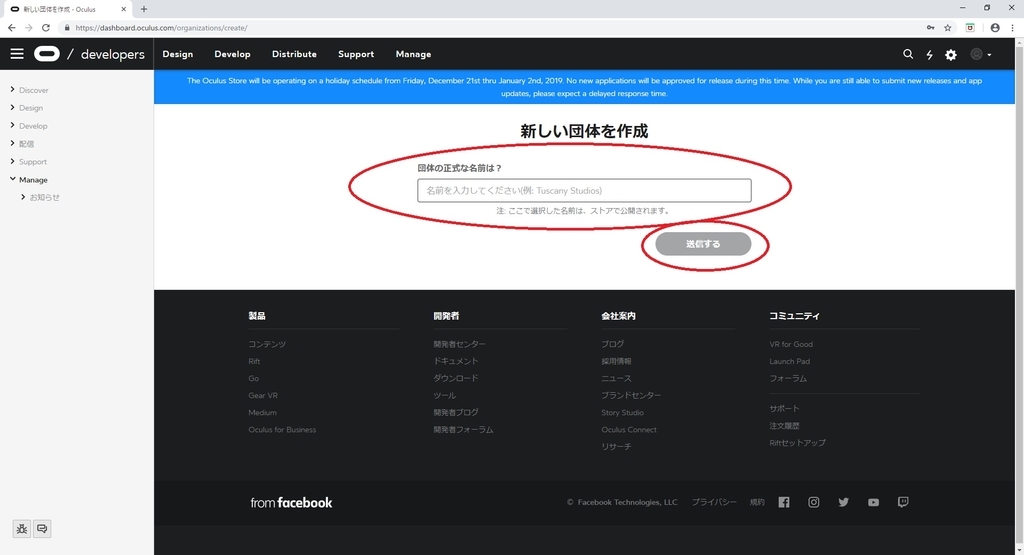Reload the page

46,27
